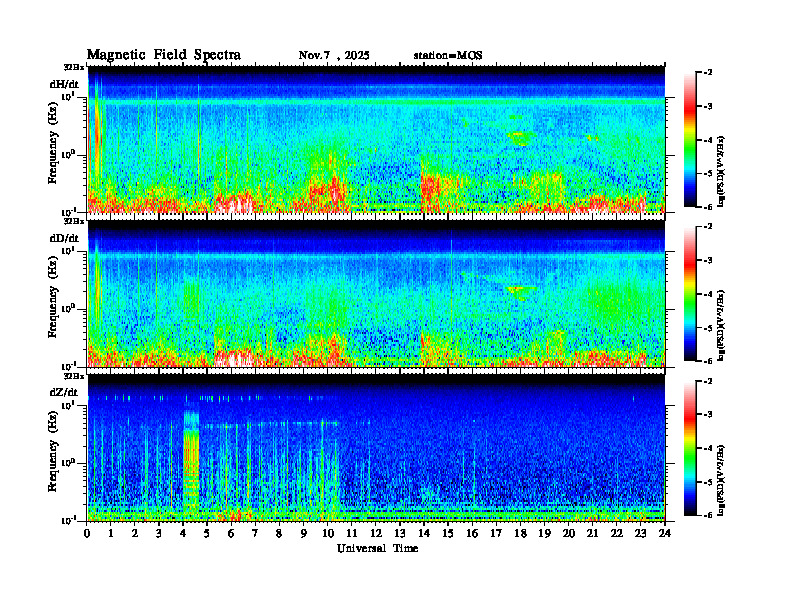Click the "16" tick on the time axis
The image size is (792, 612).
click(x=472, y=533)
